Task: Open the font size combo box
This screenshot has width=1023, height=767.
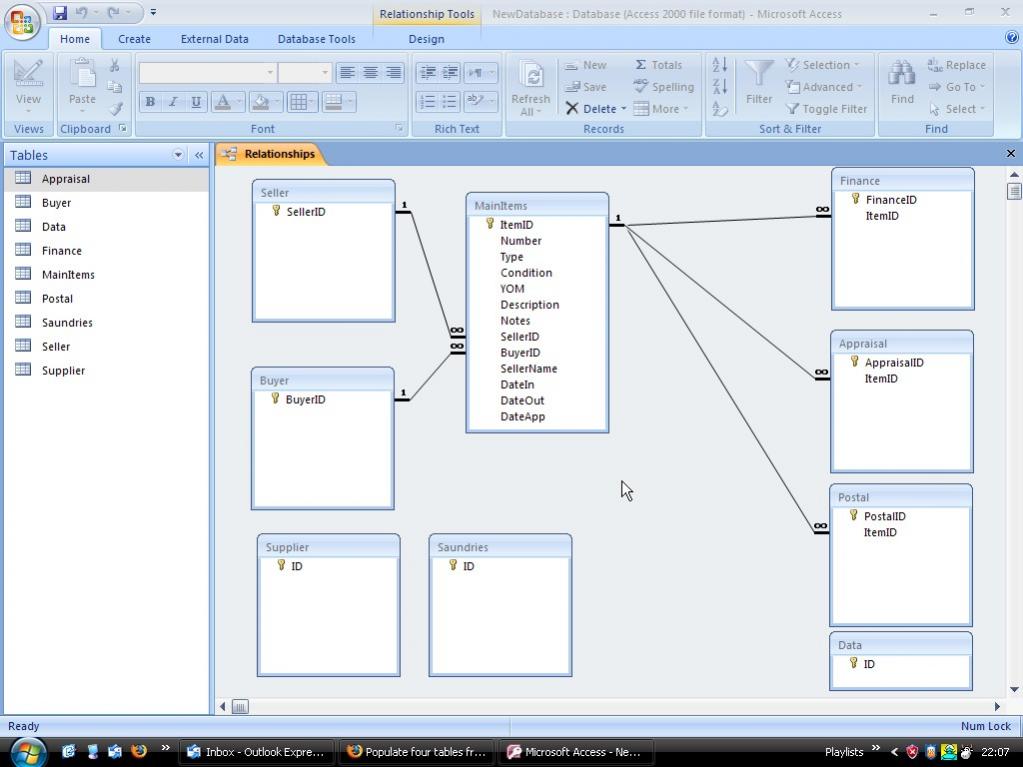Action: 305,72
